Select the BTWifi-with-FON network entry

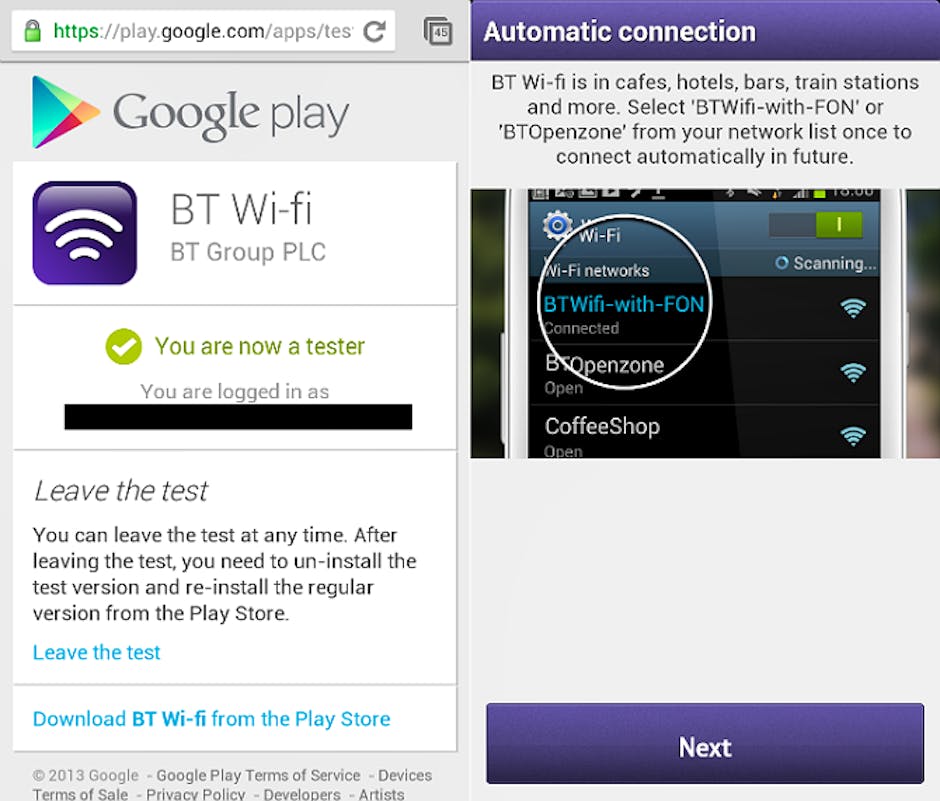coord(704,312)
